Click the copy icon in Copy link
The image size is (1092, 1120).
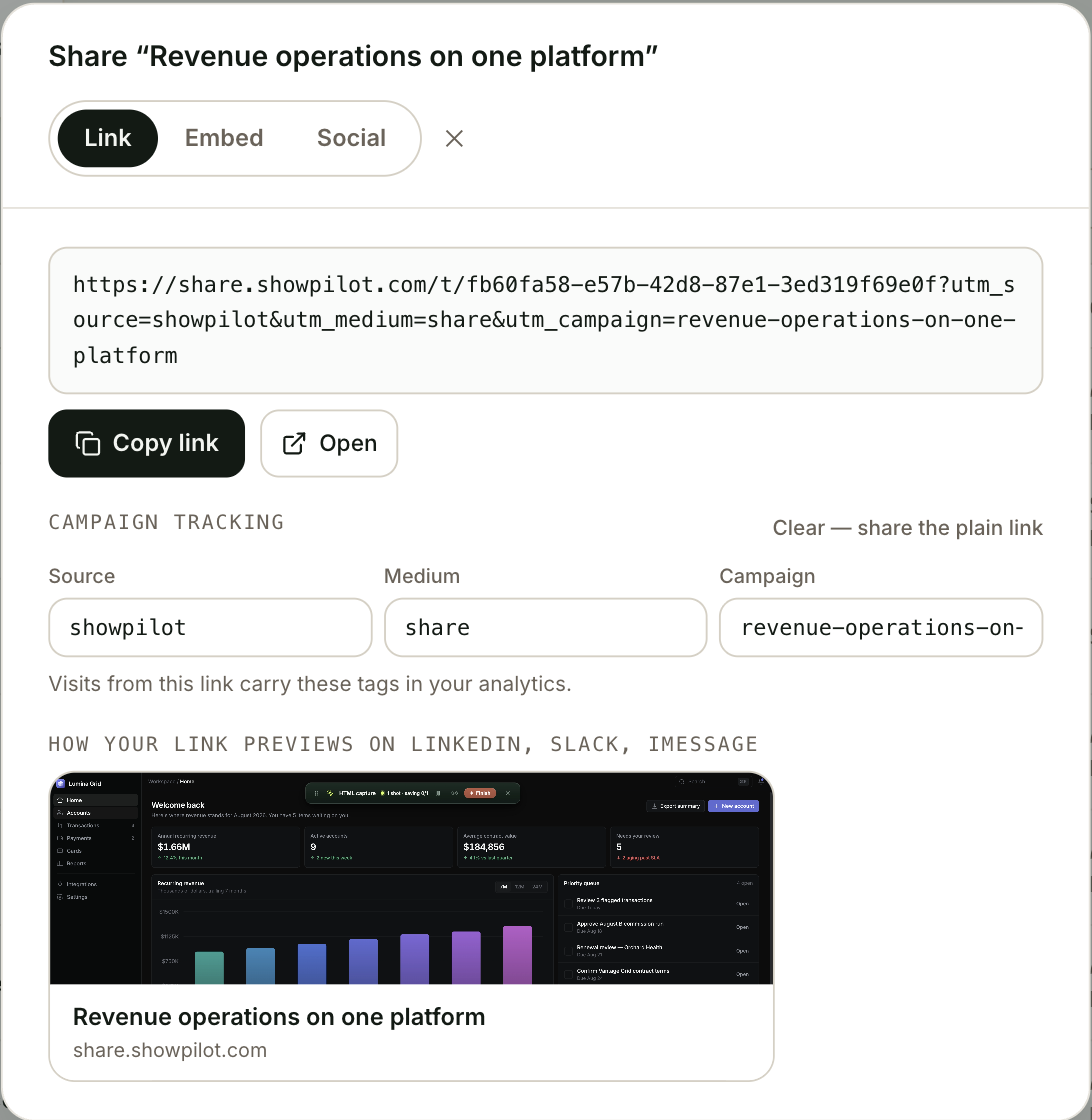coord(88,443)
